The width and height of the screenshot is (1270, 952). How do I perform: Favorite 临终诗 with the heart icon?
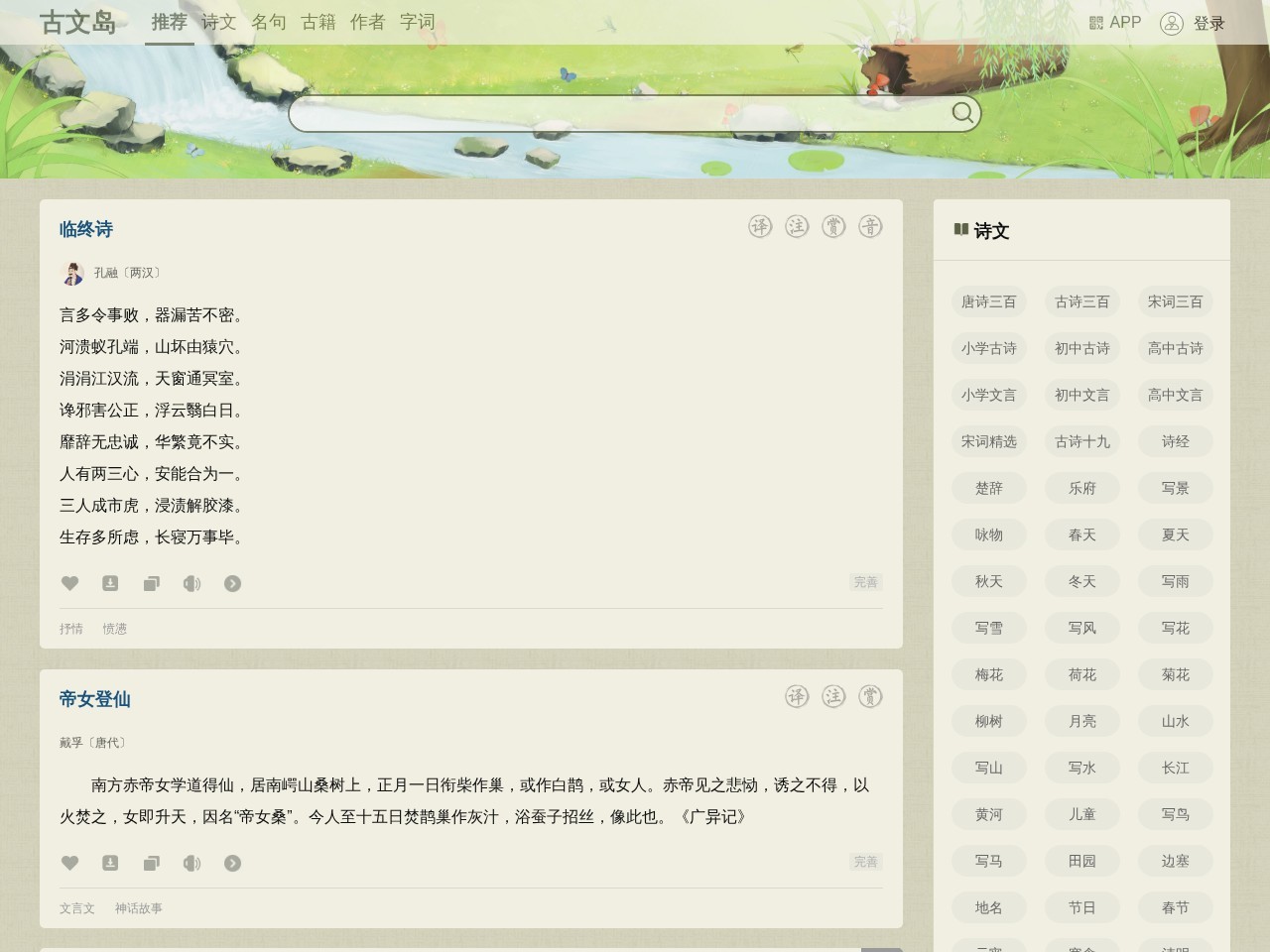pos(69,583)
